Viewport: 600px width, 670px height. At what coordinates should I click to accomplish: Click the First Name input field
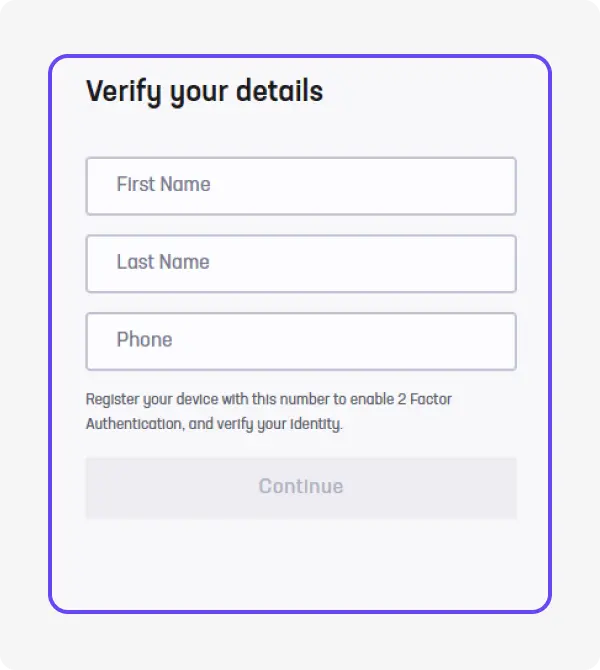click(x=300, y=186)
